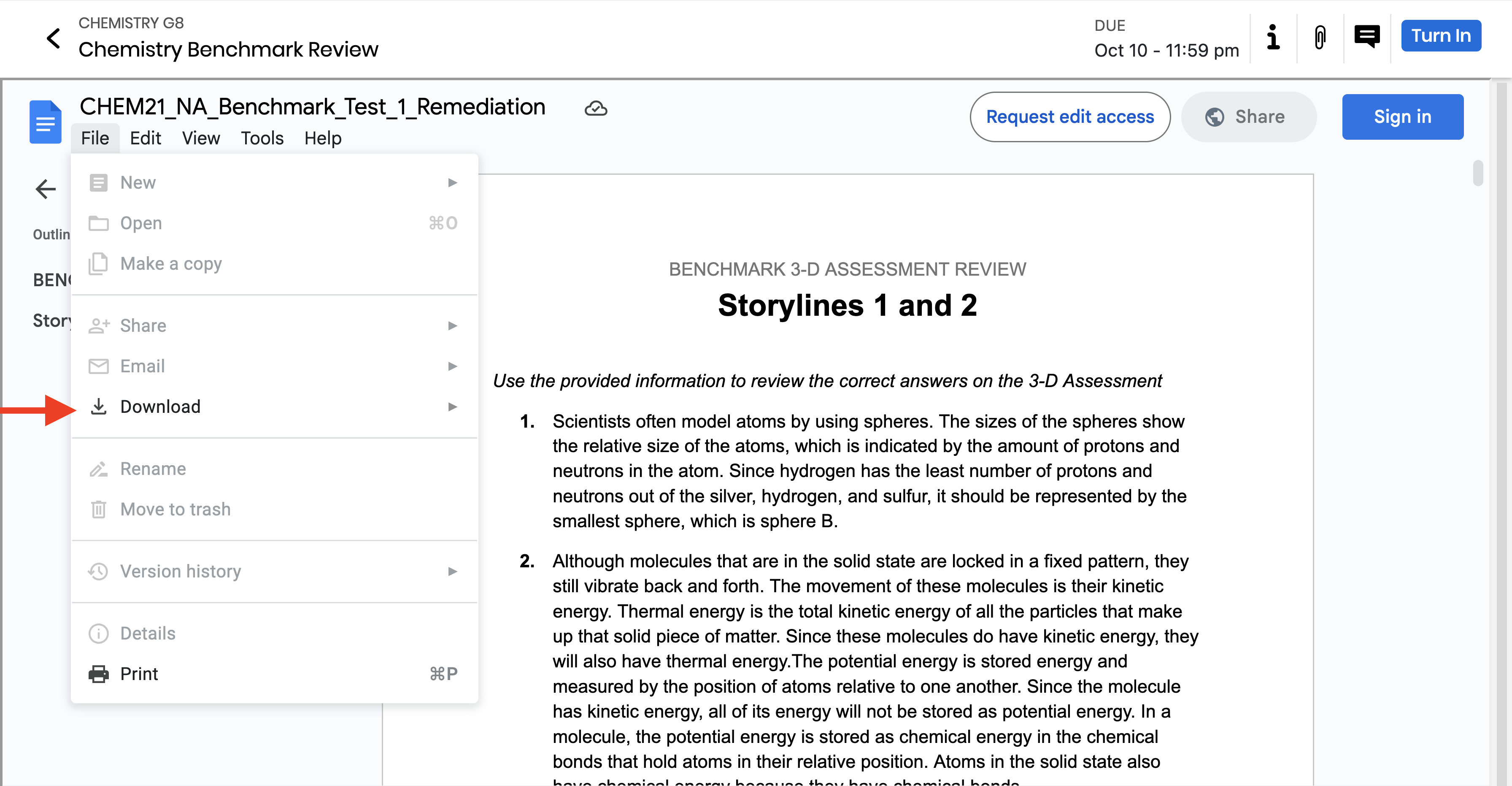This screenshot has width=1512, height=786.
Task: Click the Version history clock icon
Action: [x=99, y=571]
